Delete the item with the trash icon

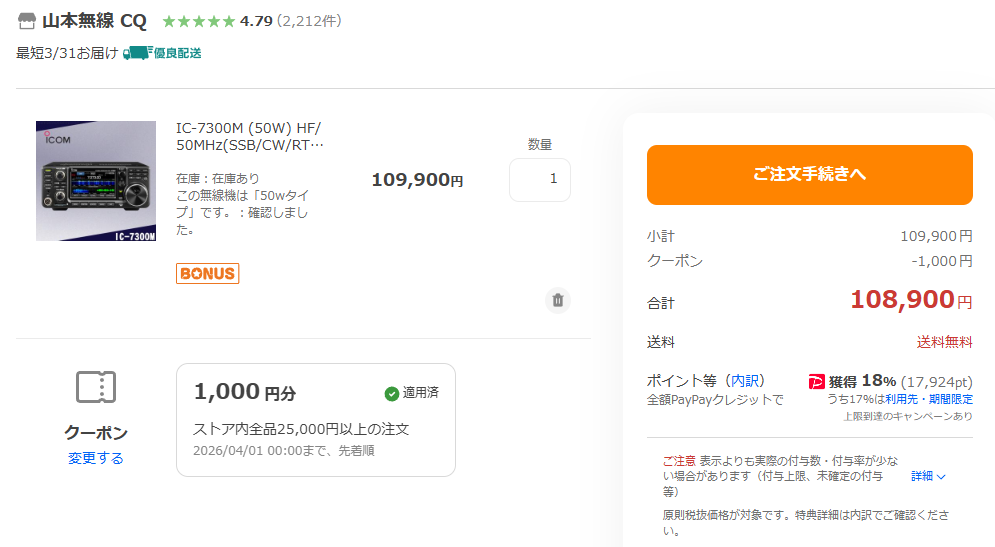pyautogui.click(x=558, y=299)
